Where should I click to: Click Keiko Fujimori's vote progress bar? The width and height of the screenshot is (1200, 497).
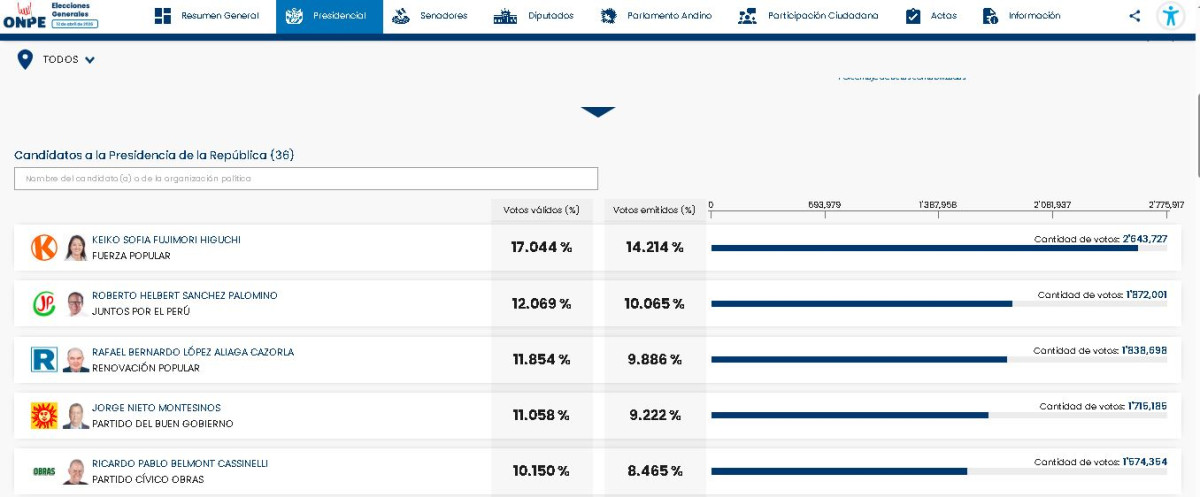924,248
